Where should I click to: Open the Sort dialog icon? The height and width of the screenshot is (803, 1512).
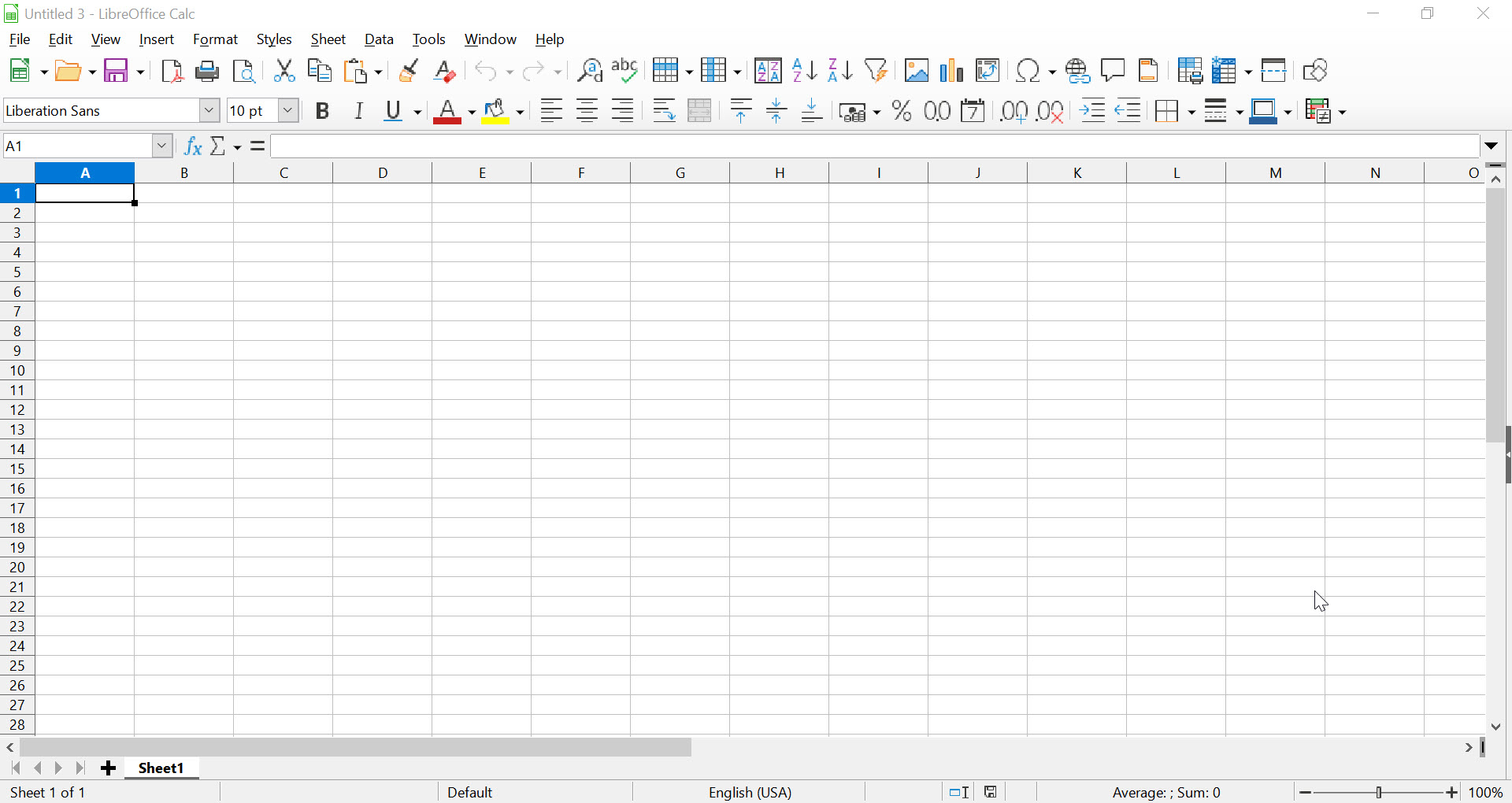(x=769, y=71)
